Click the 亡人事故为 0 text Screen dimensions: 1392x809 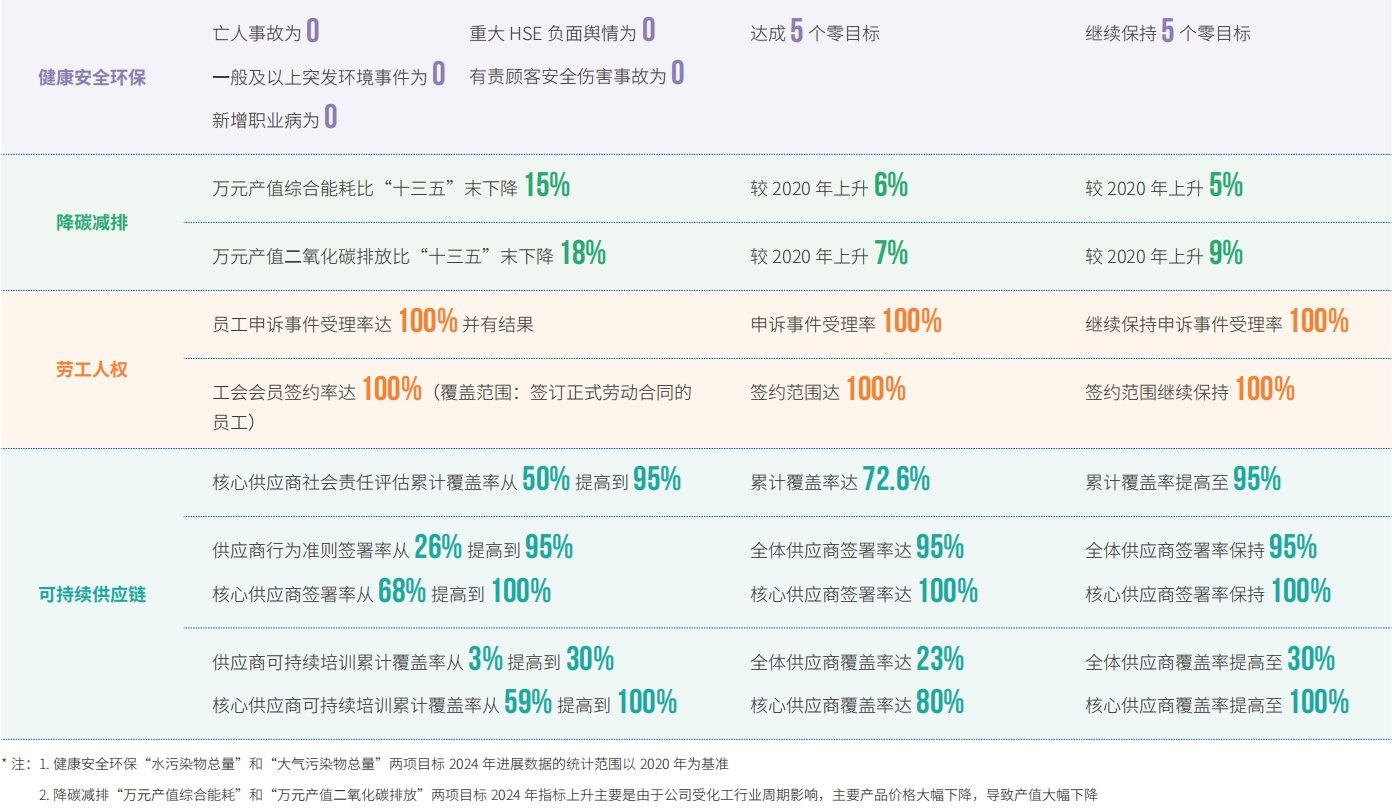point(266,33)
